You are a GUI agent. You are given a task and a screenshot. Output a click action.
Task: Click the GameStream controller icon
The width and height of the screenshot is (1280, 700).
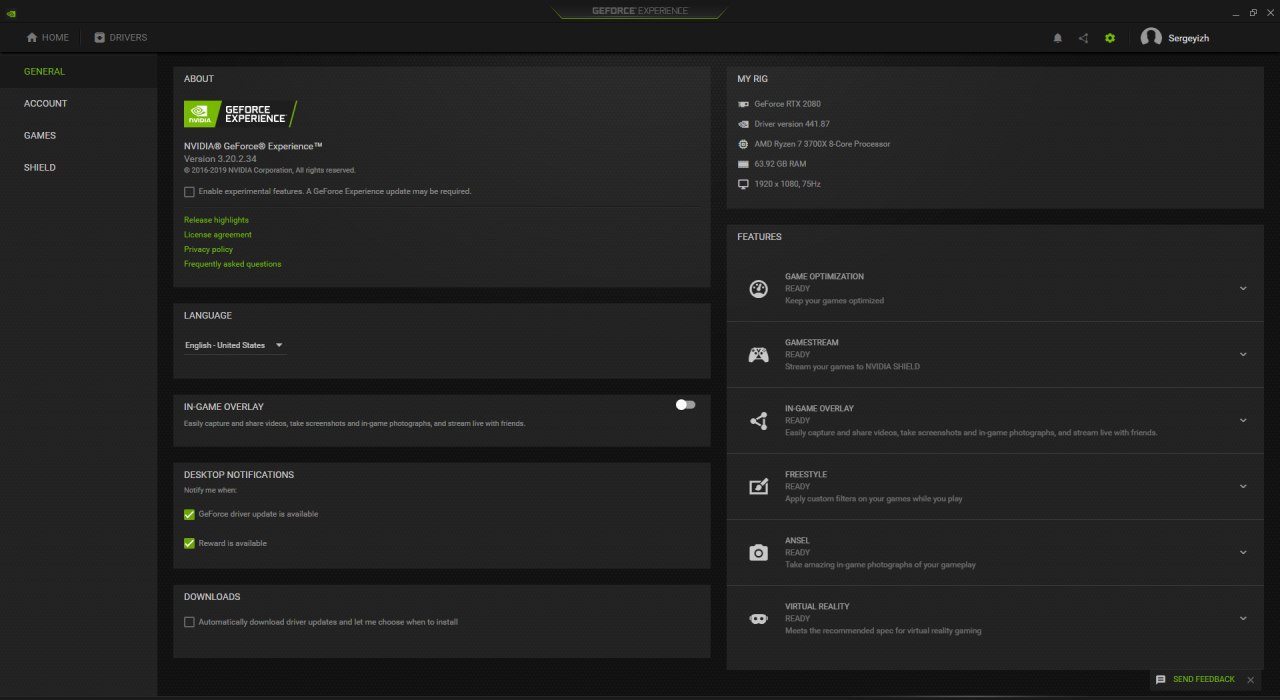758,355
